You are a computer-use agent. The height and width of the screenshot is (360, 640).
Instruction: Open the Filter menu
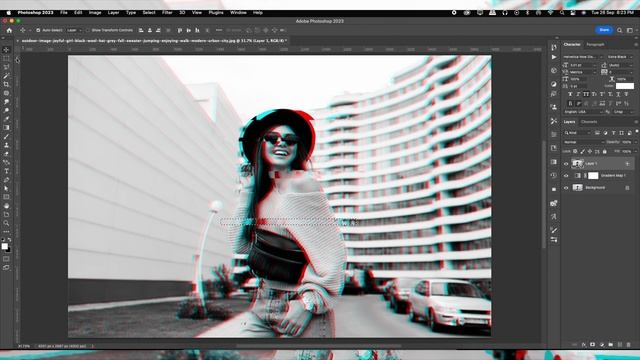pyautogui.click(x=167, y=13)
